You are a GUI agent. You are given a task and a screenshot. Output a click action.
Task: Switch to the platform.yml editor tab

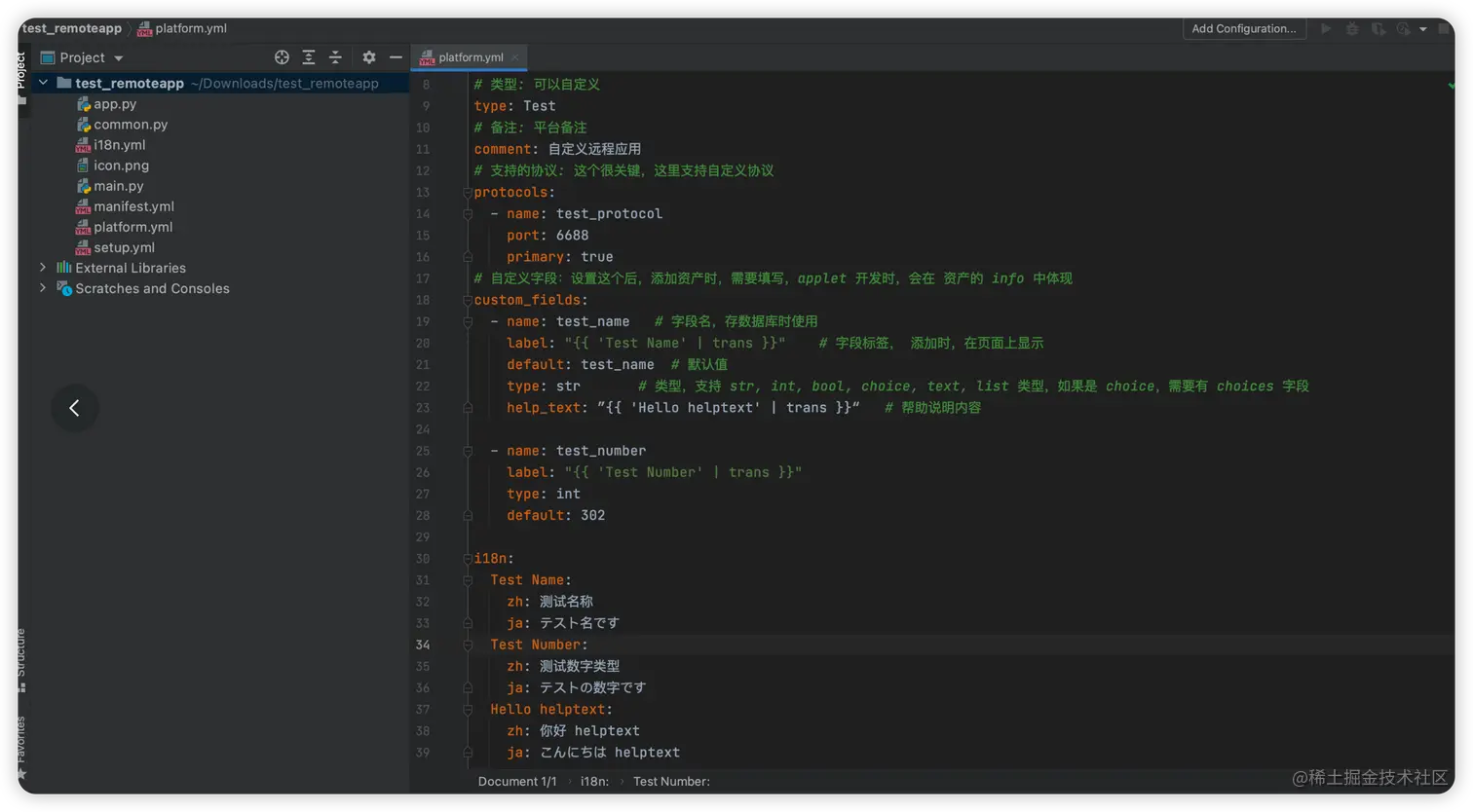470,57
